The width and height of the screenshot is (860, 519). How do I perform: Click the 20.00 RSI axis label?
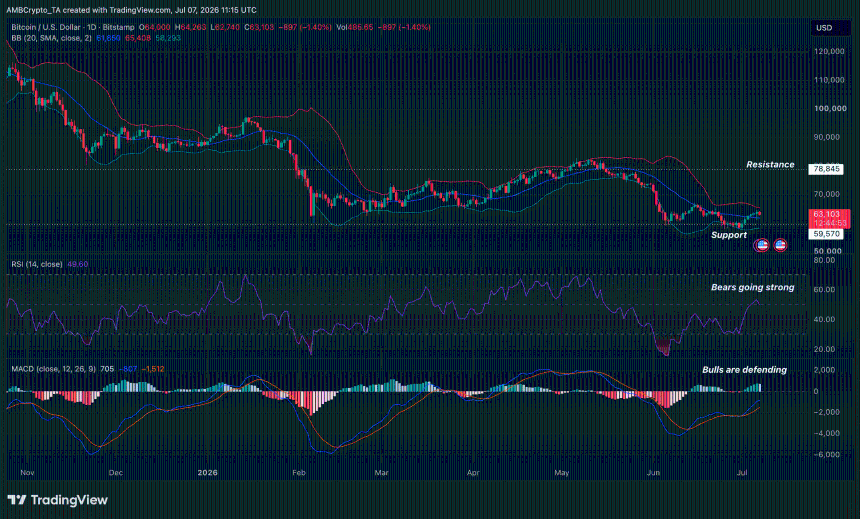[x=825, y=348]
